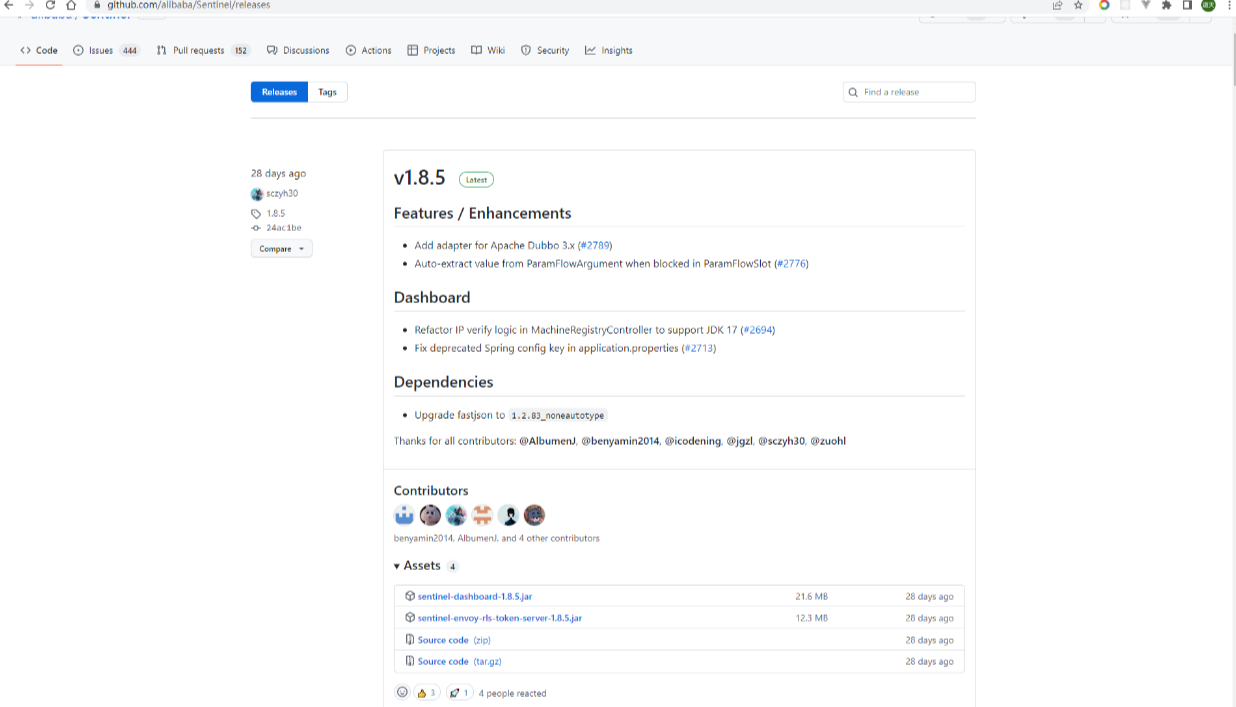Click the browser forward arrow

[29, 5]
